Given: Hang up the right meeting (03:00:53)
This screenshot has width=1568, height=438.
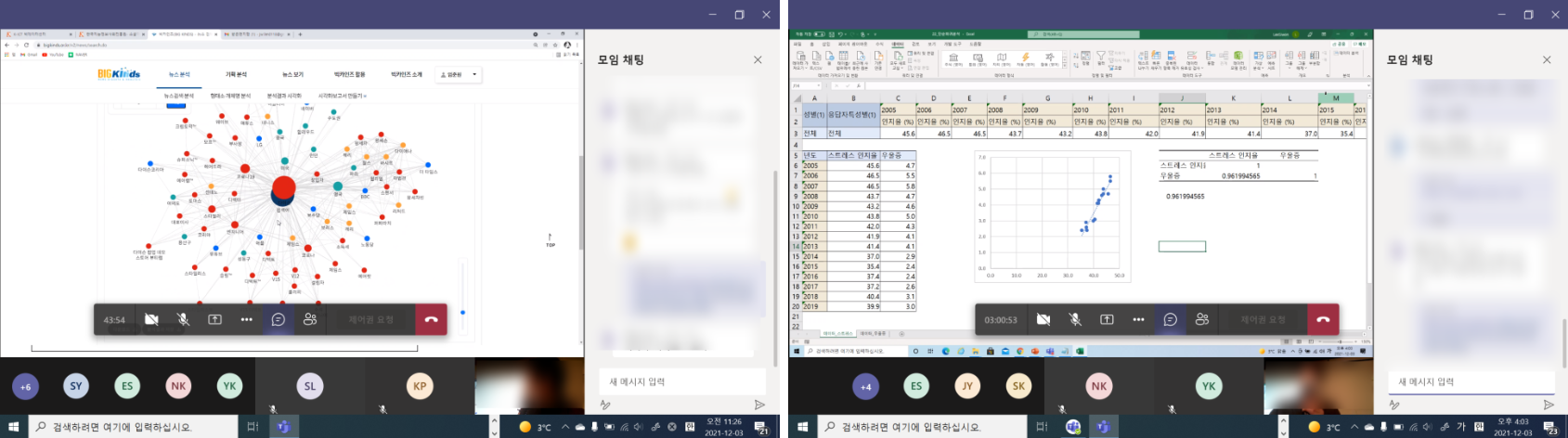Looking at the screenshot, I should [x=1323, y=319].
